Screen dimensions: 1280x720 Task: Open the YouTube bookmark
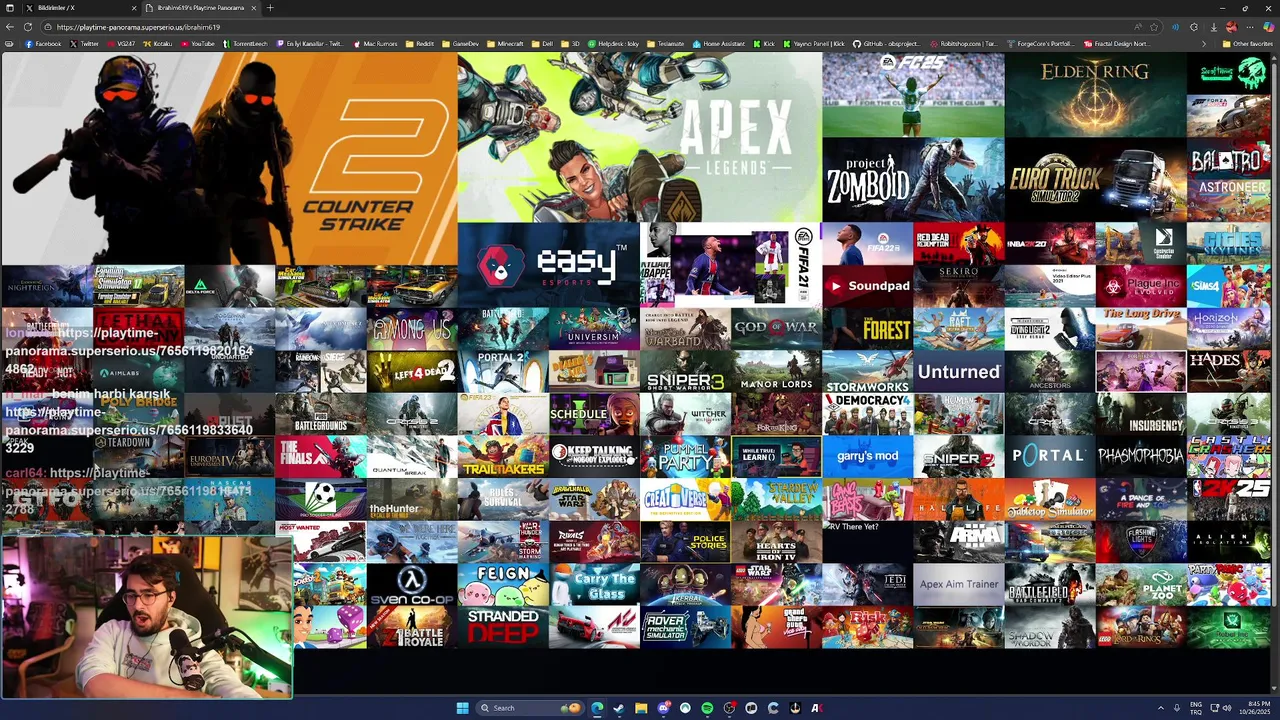[198, 44]
